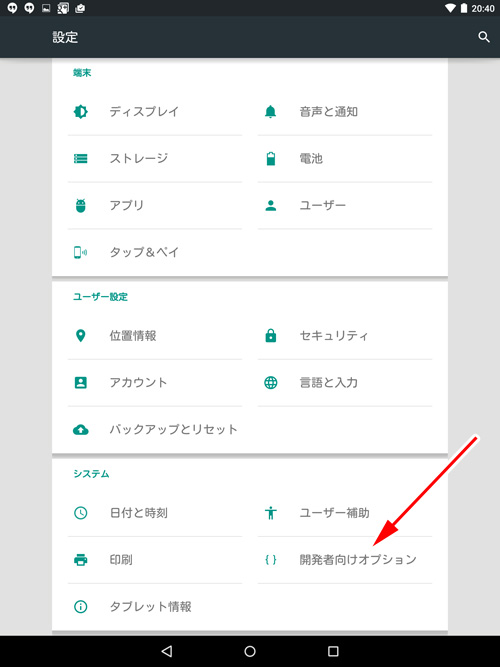Tap the braces icon for developer options
500x667 pixels.
coord(271,559)
